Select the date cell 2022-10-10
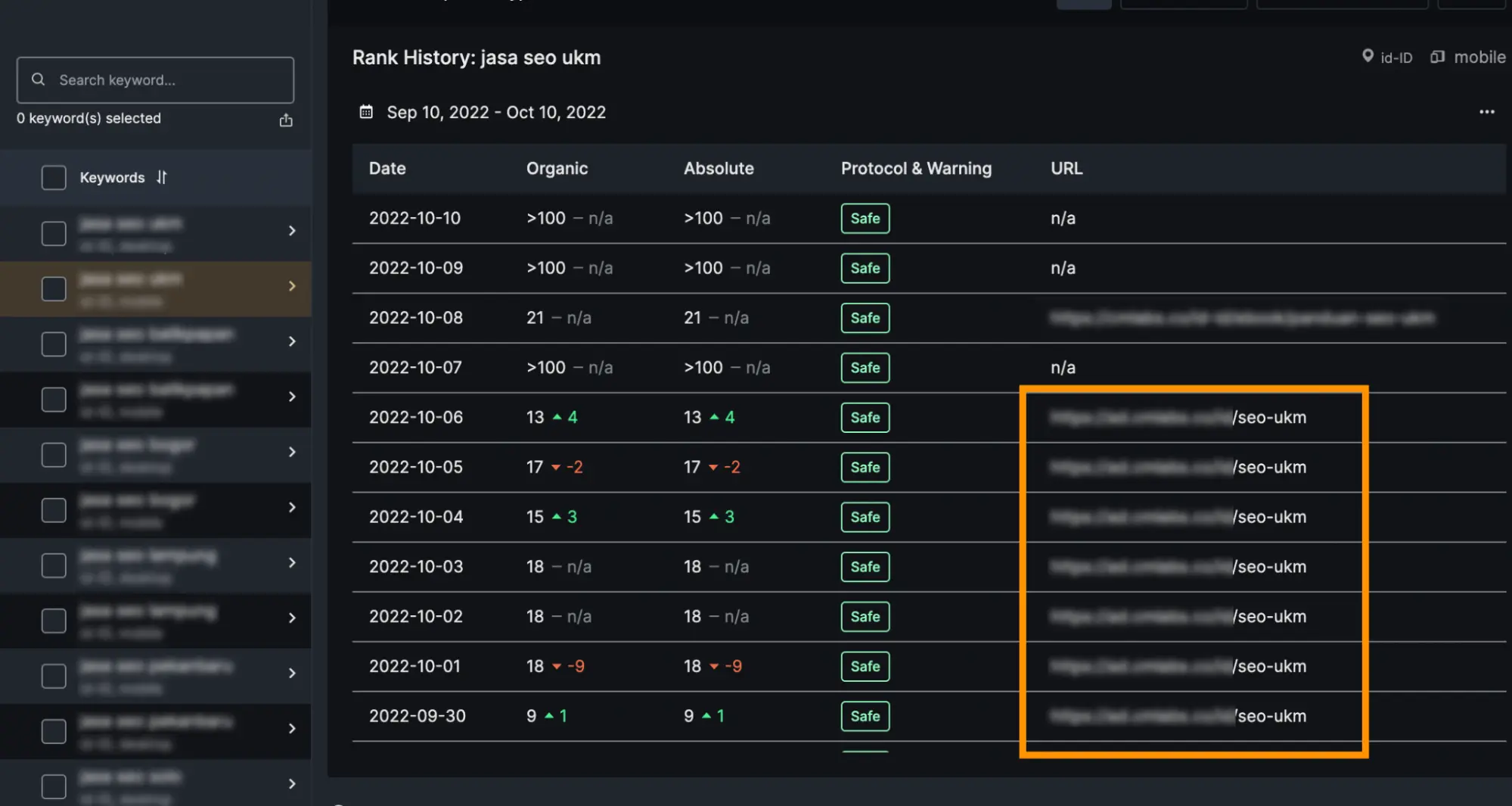 [x=414, y=218]
